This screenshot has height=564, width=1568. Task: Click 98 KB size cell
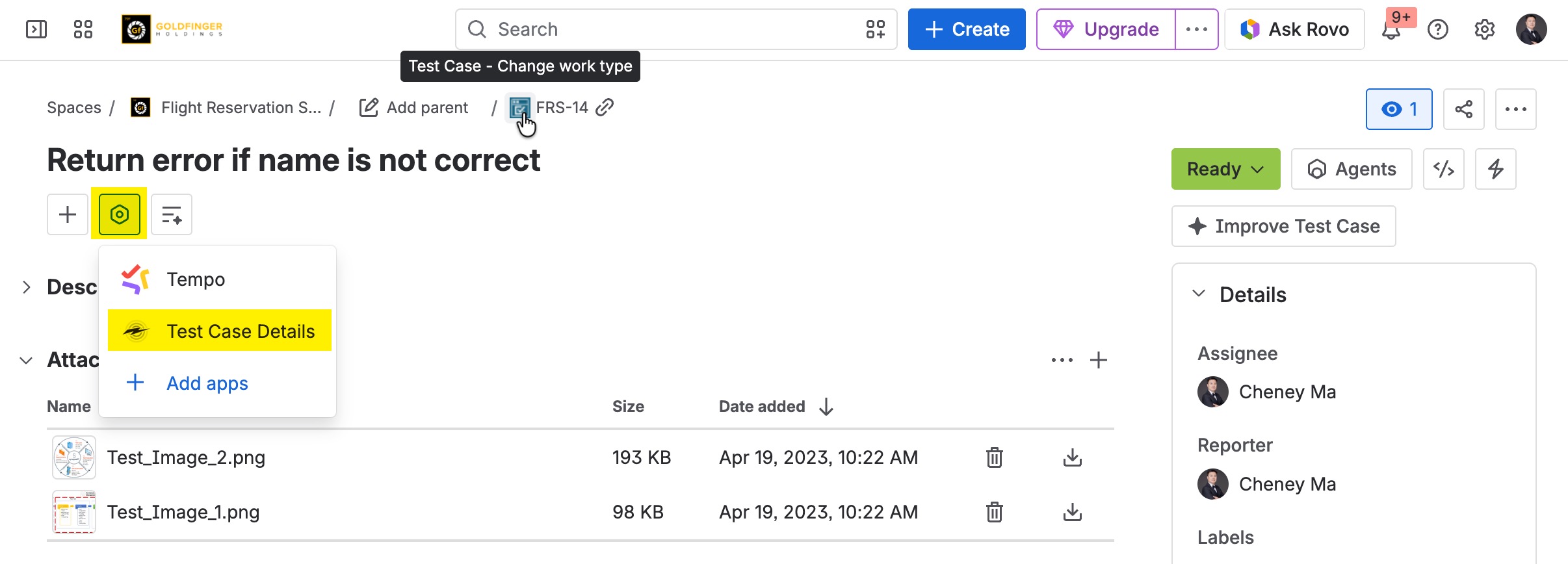tap(638, 512)
